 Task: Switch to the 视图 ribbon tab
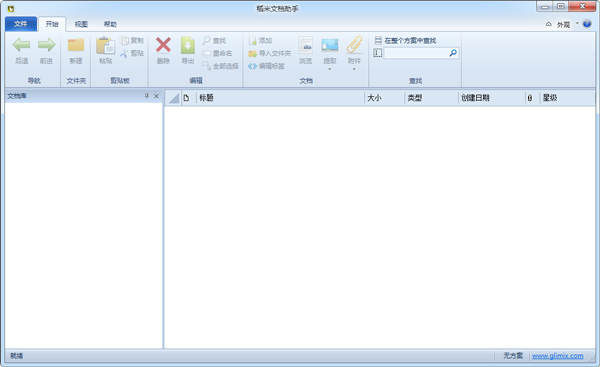[81, 24]
